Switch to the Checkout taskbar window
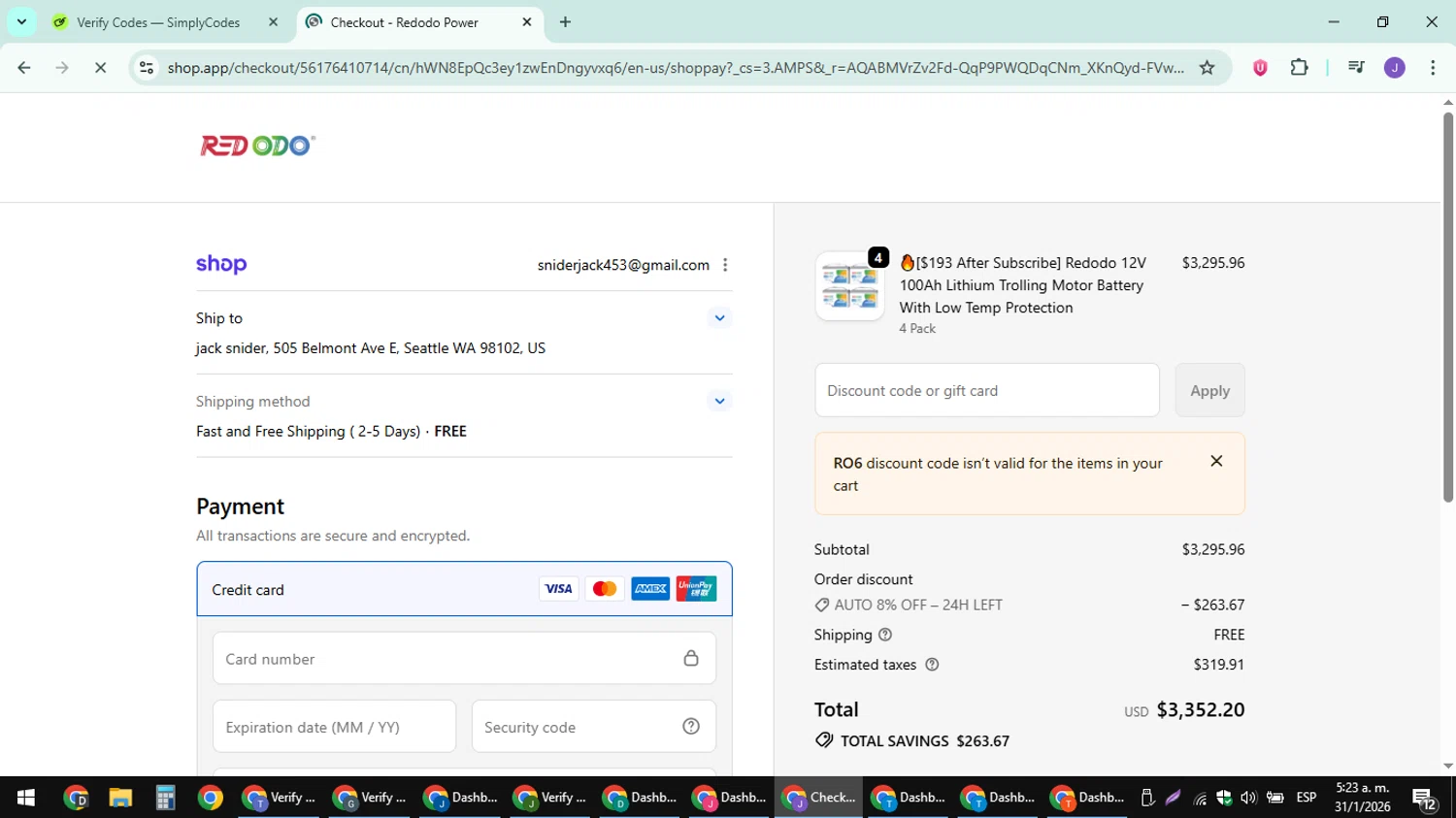This screenshot has width=1456, height=818. (819, 798)
